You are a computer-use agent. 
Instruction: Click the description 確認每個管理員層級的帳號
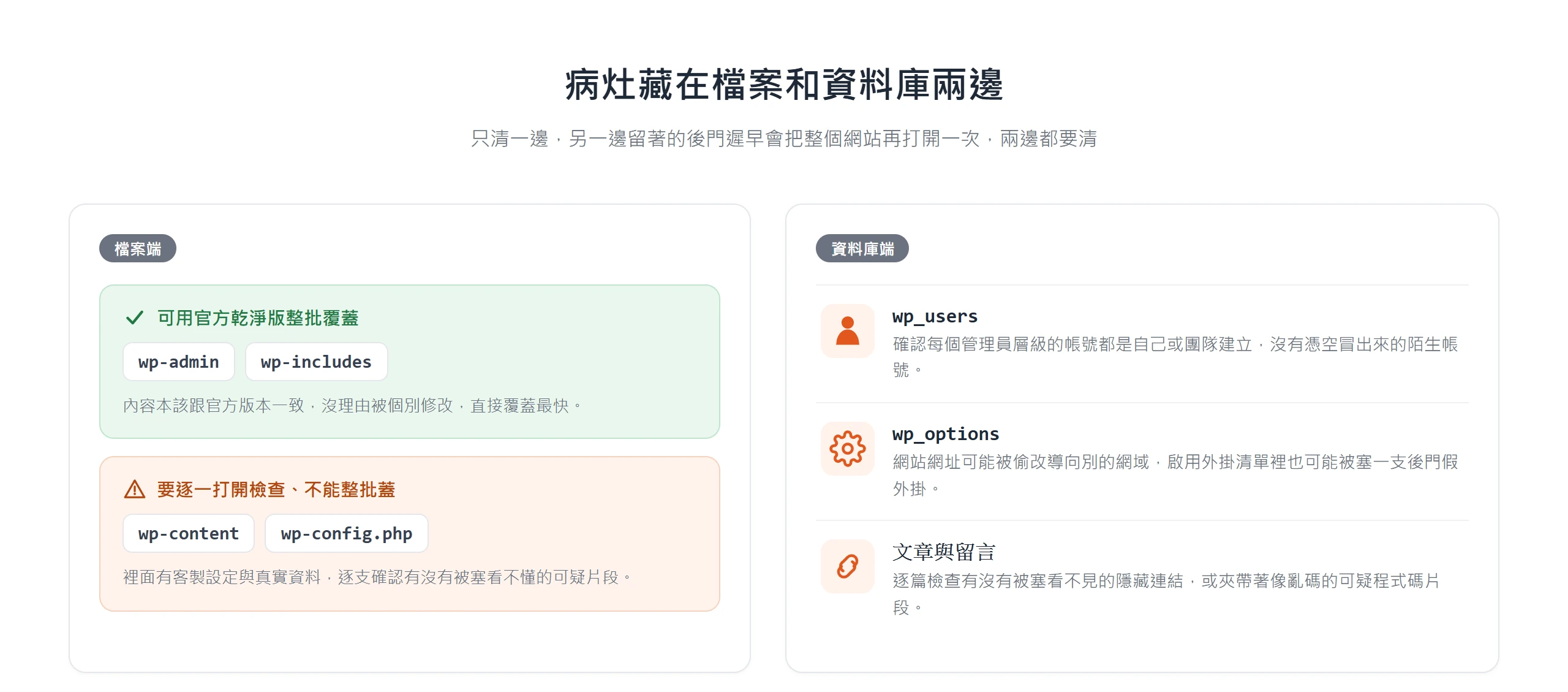1175,357
